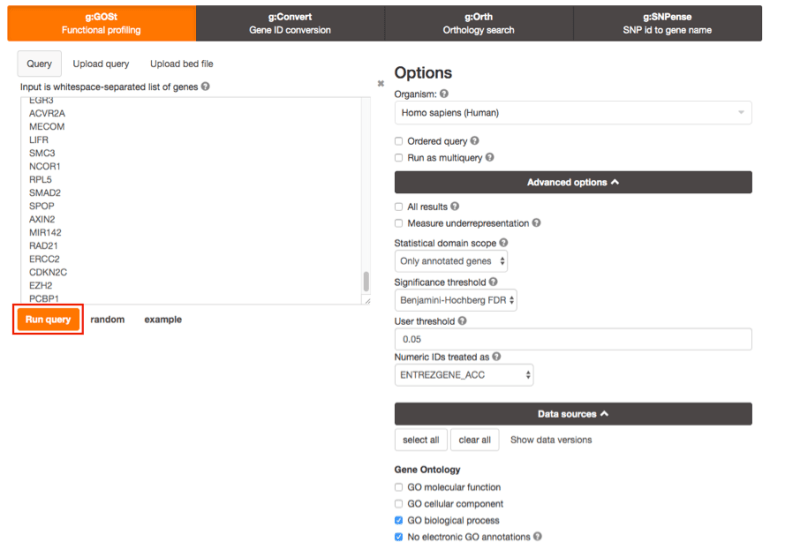Show help for Run as multiquery
Image resolution: width=800 pixels, height=550 pixels.
coord(490,157)
